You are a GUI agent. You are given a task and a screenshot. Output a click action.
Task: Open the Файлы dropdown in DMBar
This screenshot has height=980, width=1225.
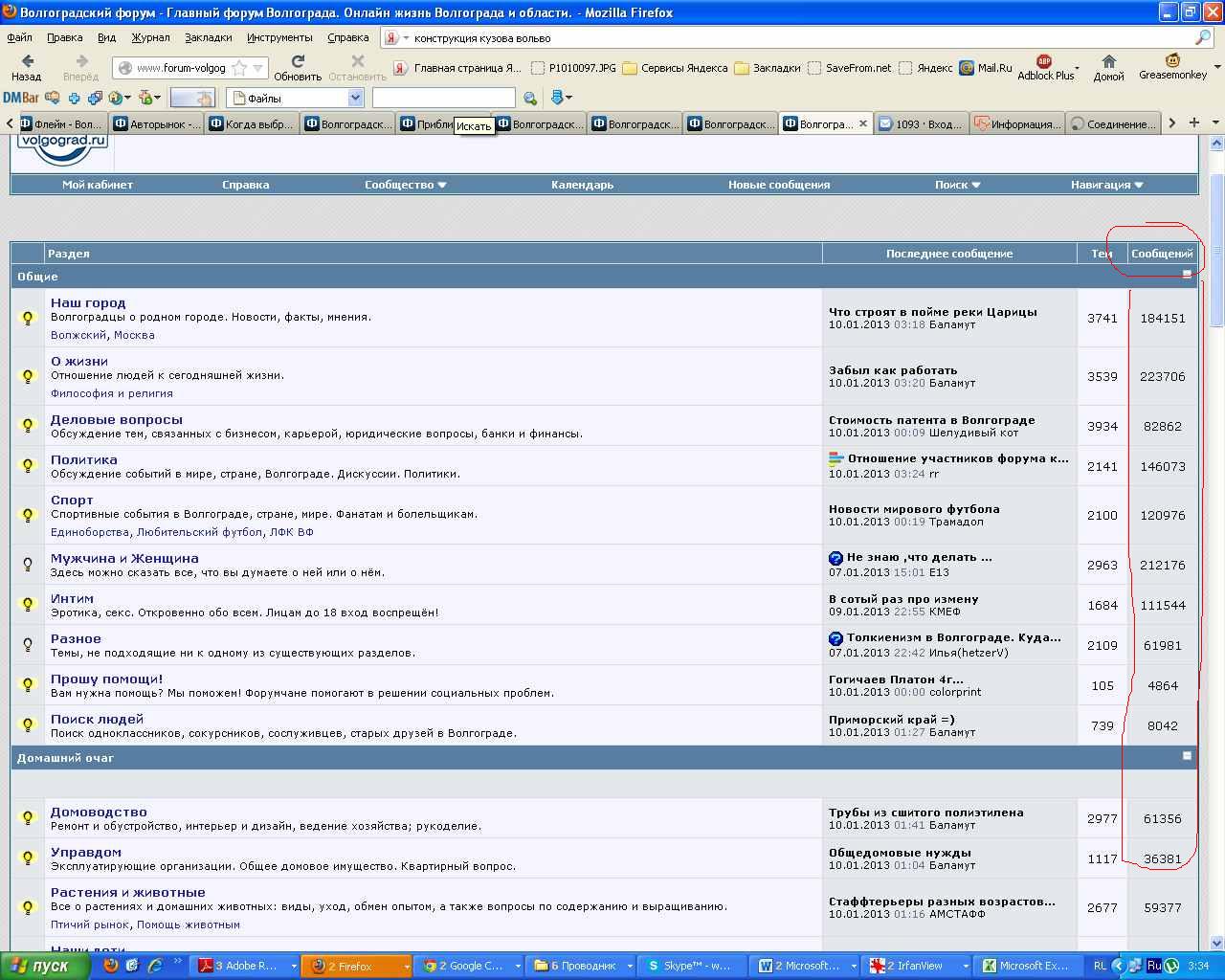(355, 98)
